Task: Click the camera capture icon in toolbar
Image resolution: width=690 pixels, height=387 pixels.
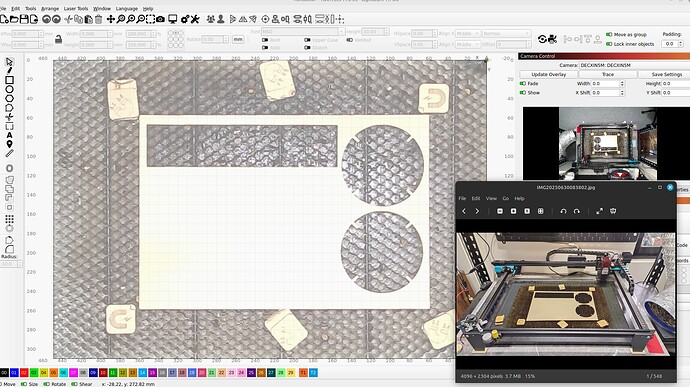Action: click(x=161, y=19)
